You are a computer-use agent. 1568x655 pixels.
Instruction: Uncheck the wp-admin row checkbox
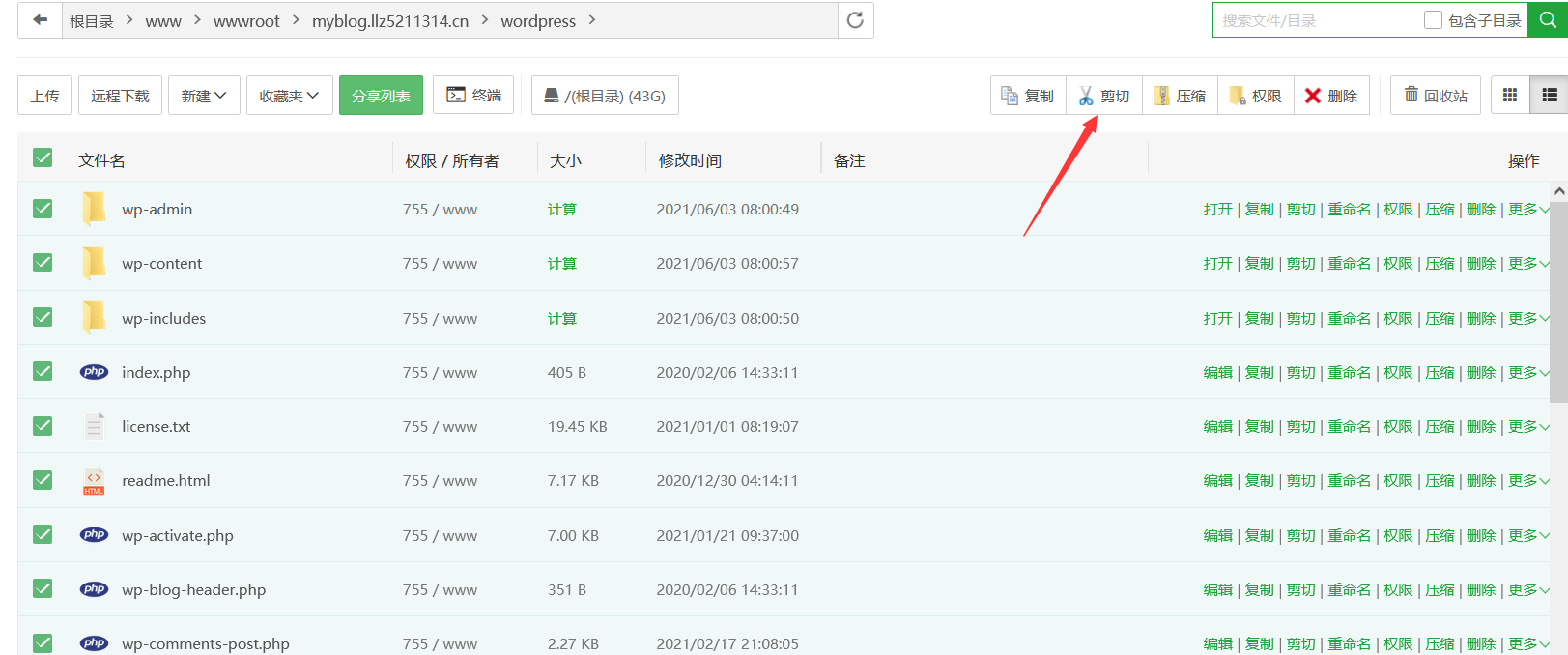tap(43, 208)
